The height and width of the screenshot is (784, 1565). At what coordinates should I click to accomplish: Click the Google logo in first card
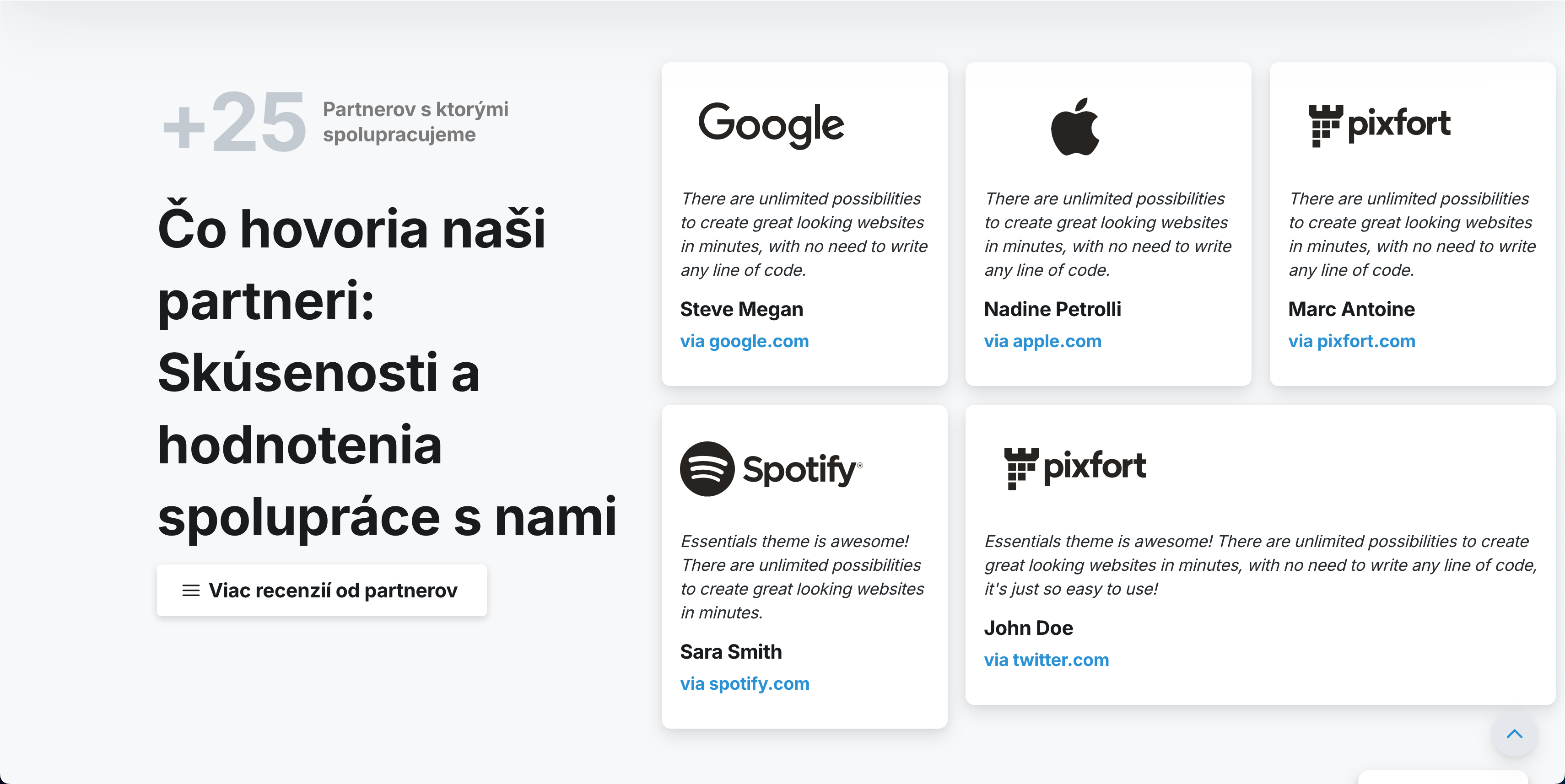pos(771,125)
